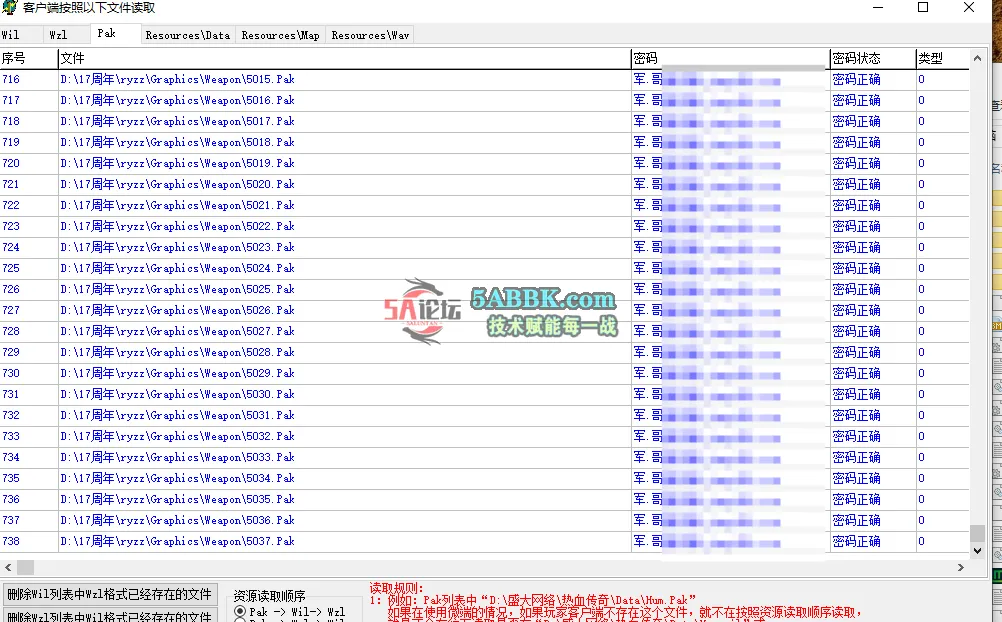Click sequence number 732
This screenshot has width=1002, height=622.
point(11,416)
